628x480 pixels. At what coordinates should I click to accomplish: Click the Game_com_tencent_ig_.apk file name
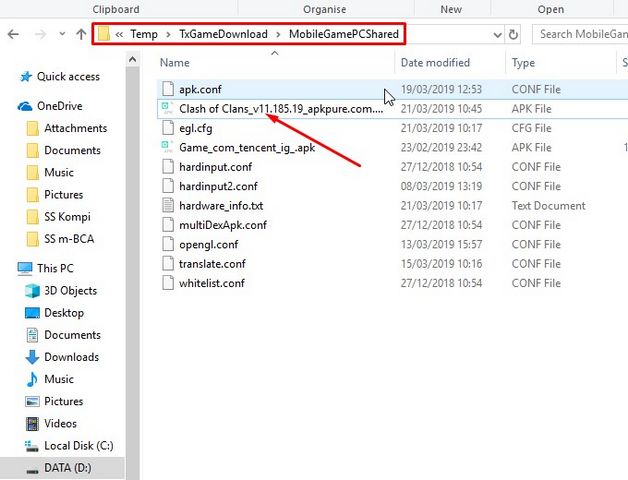point(247,148)
